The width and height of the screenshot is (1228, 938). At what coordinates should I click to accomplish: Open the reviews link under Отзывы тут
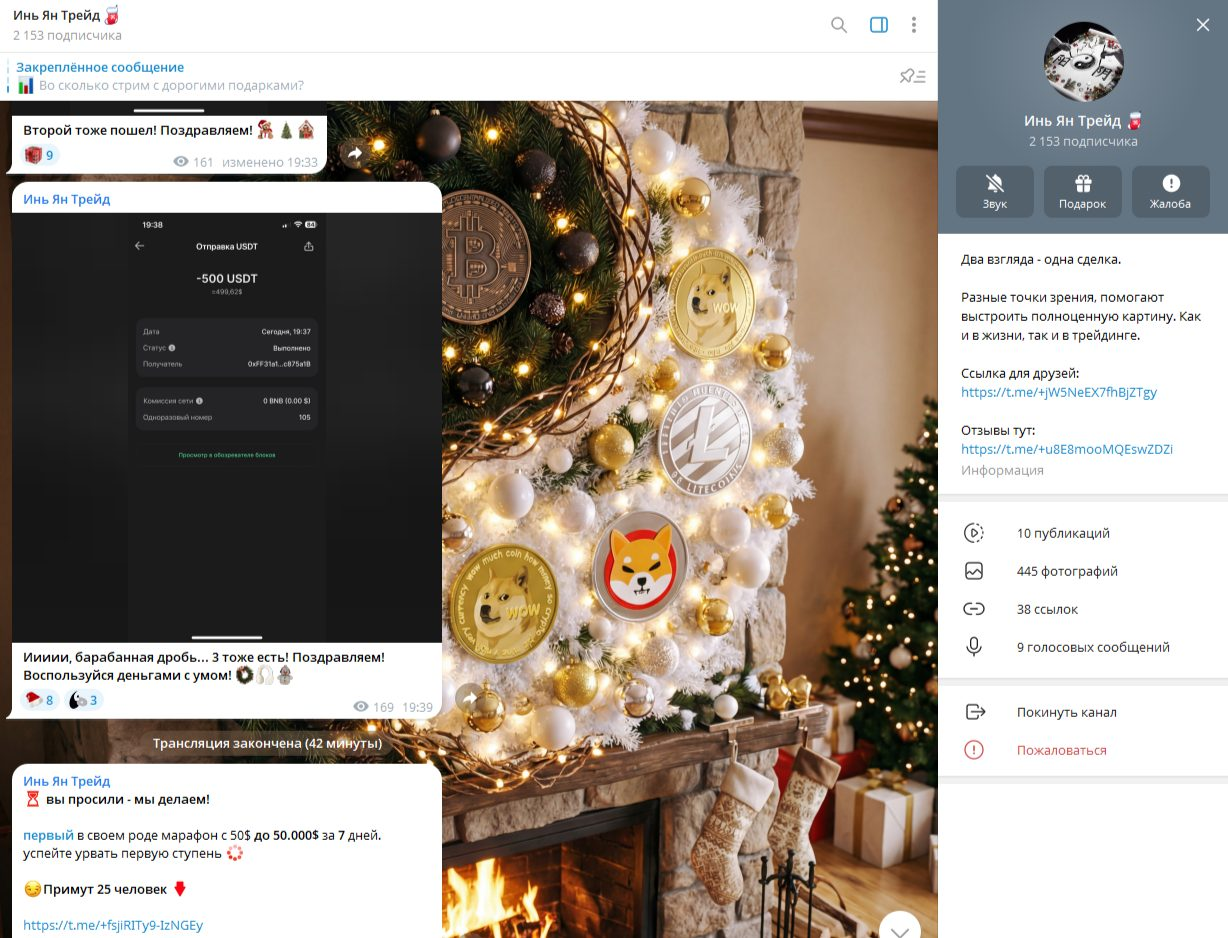pos(1067,449)
